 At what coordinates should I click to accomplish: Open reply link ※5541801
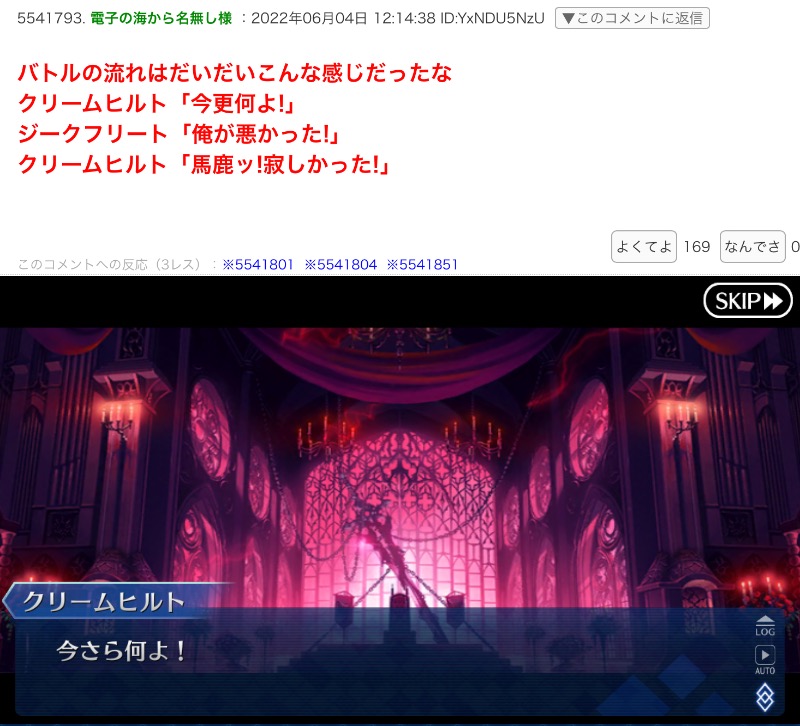coord(258,265)
